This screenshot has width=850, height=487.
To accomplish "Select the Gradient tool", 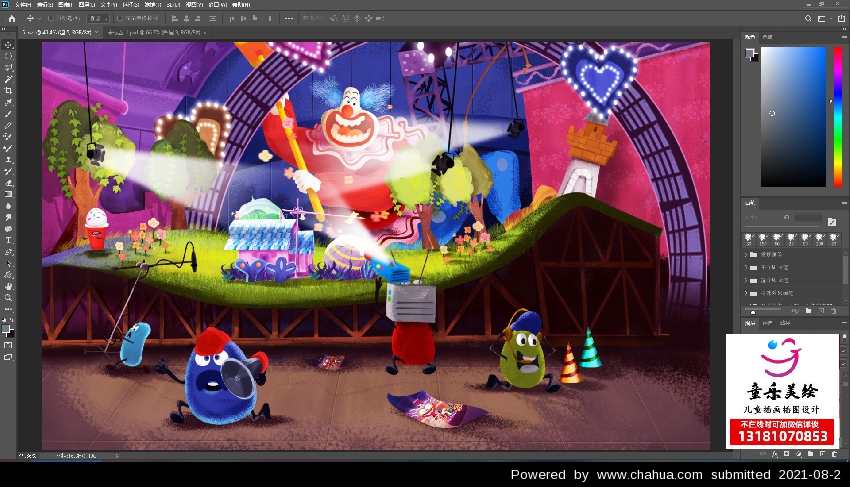I will pos(8,194).
